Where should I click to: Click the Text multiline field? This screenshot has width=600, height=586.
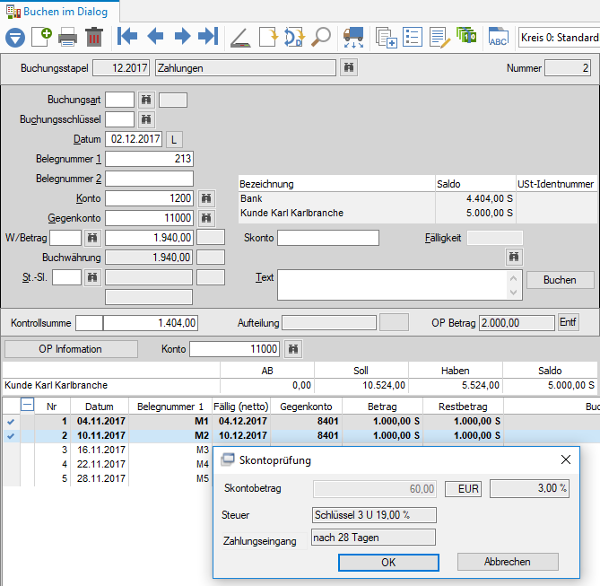[x=400, y=285]
